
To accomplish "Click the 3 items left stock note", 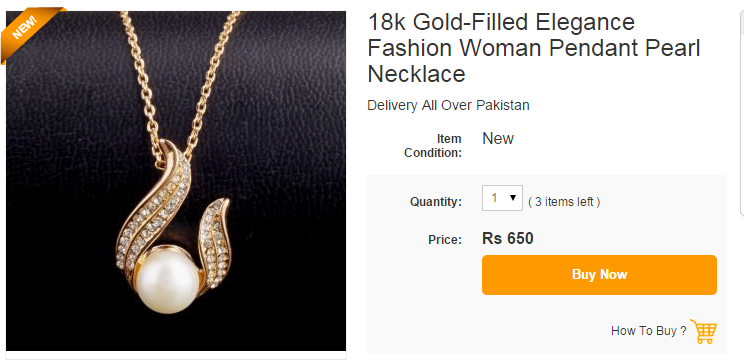I will (564, 202).
